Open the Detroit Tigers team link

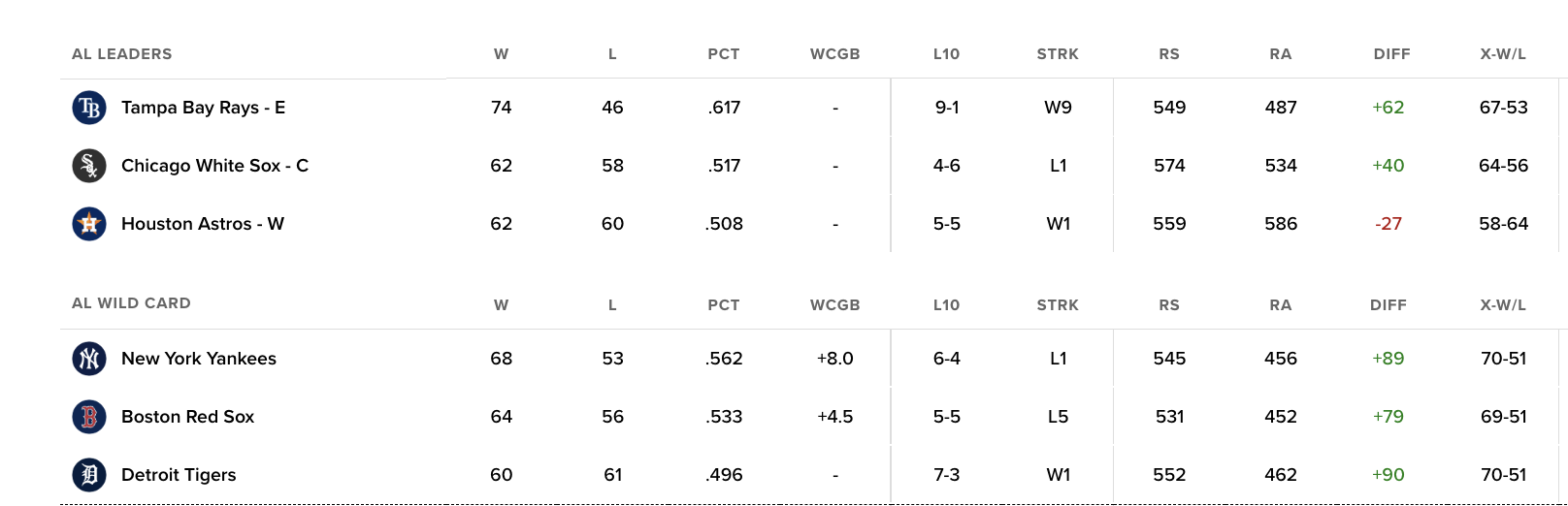coord(179,475)
